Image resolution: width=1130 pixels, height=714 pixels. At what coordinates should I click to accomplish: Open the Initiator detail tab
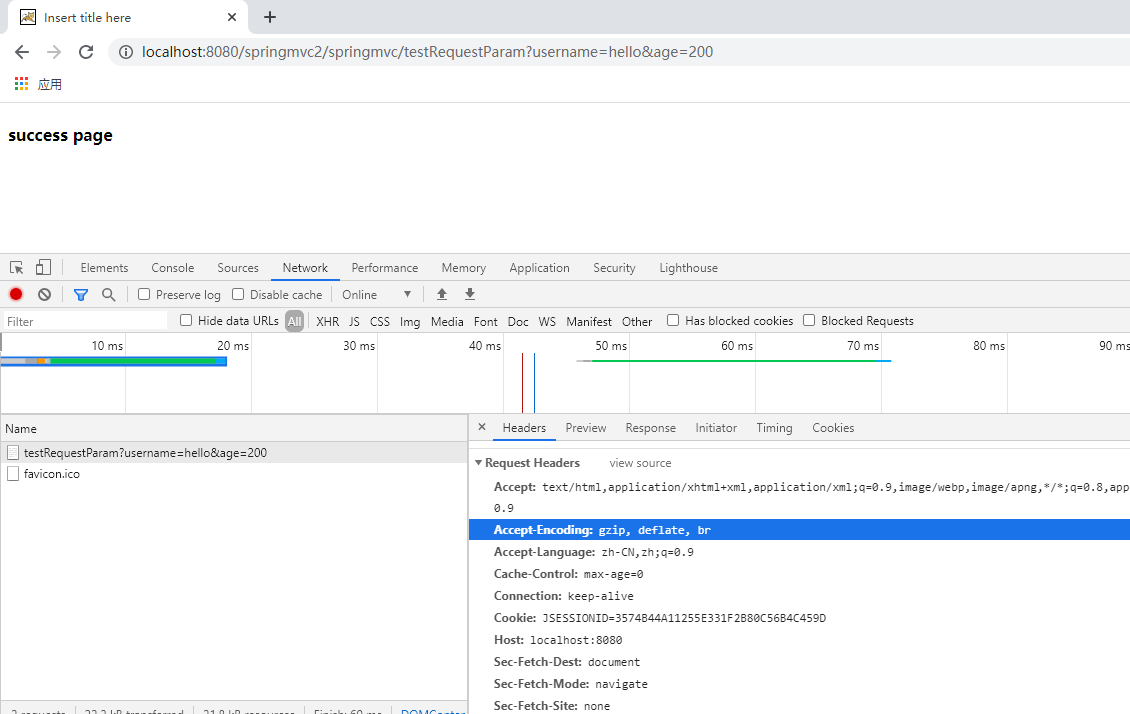click(x=716, y=427)
